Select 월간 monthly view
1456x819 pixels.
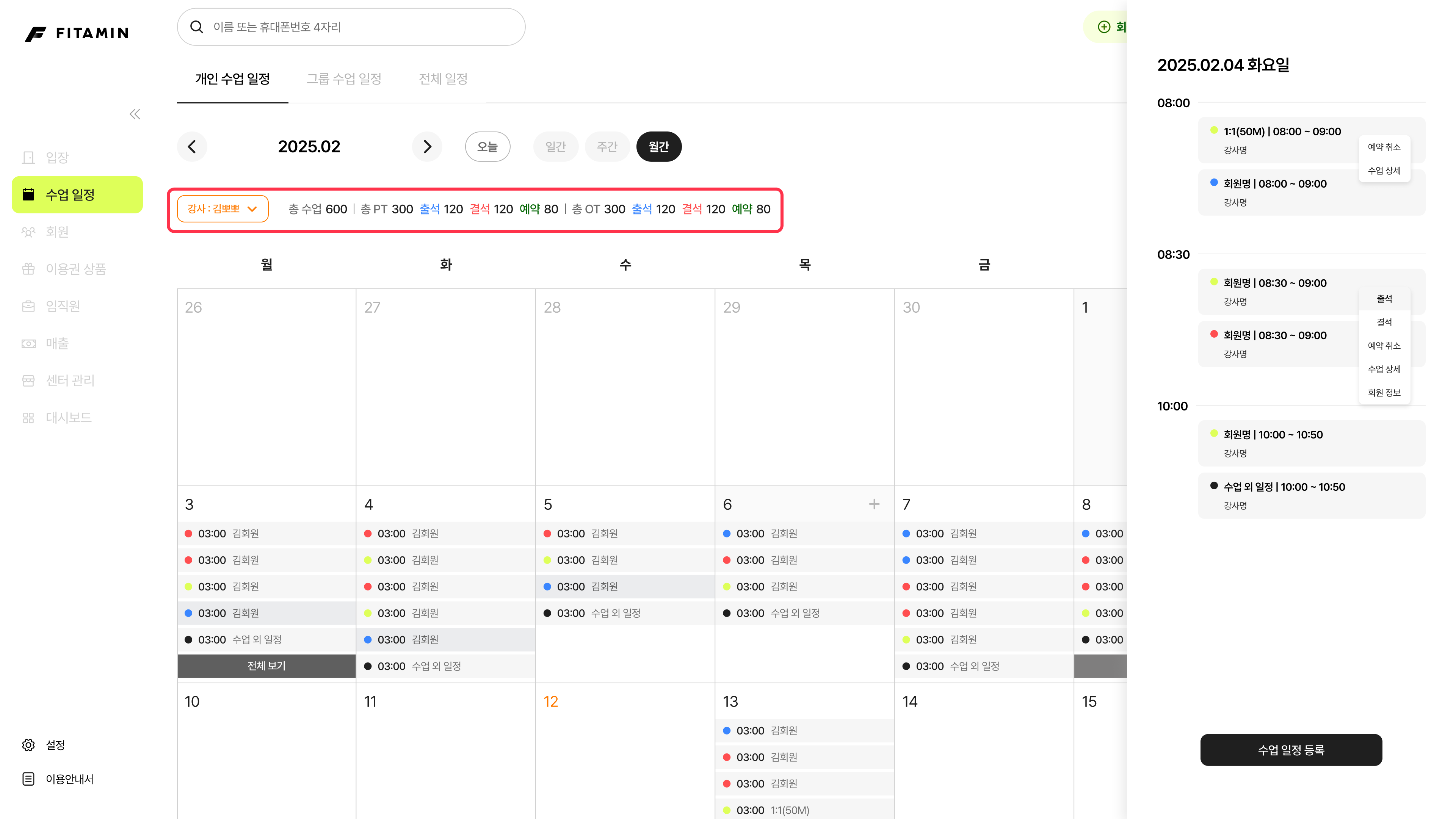click(658, 147)
